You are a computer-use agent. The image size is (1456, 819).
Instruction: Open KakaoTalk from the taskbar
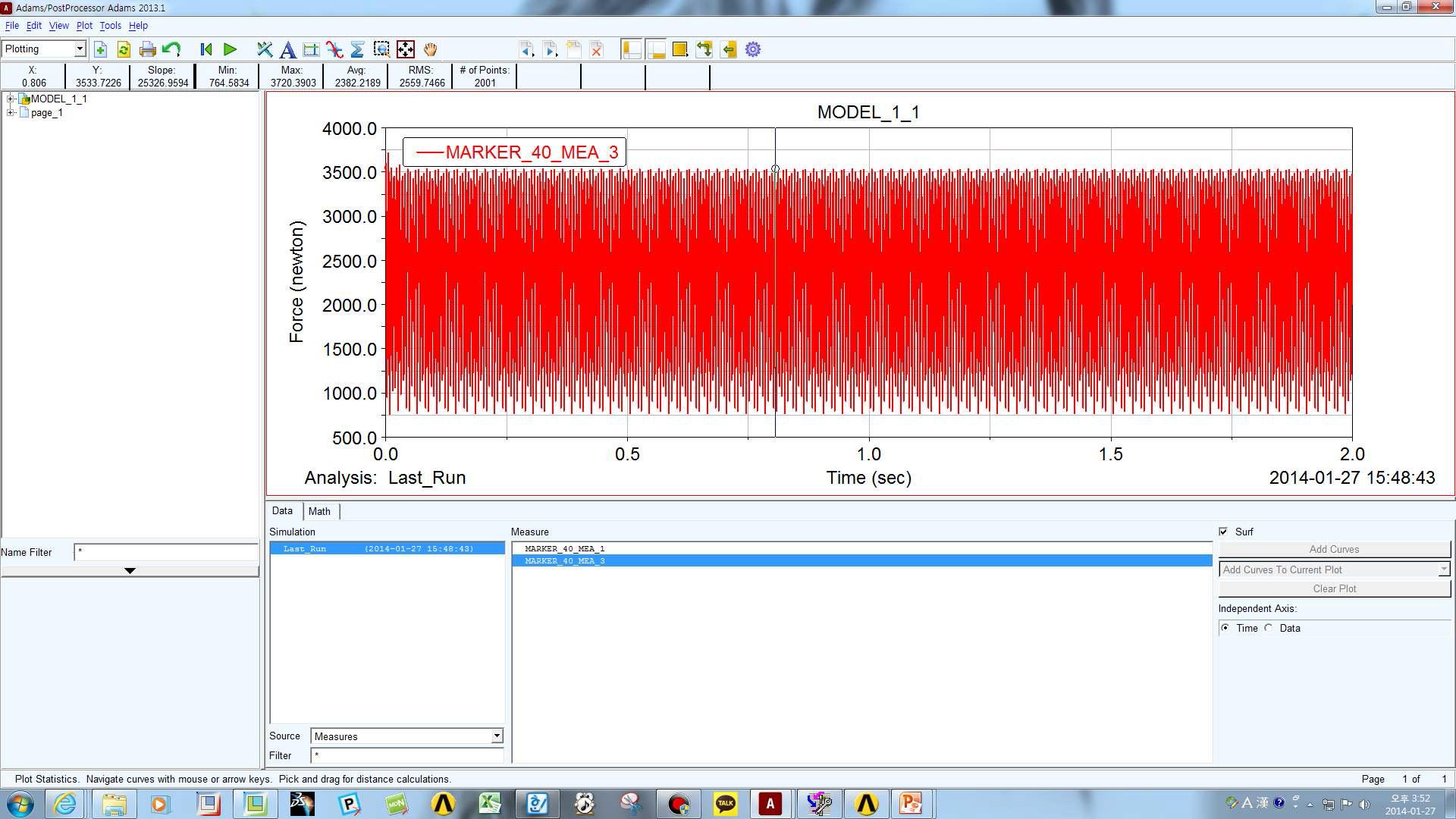(x=725, y=804)
